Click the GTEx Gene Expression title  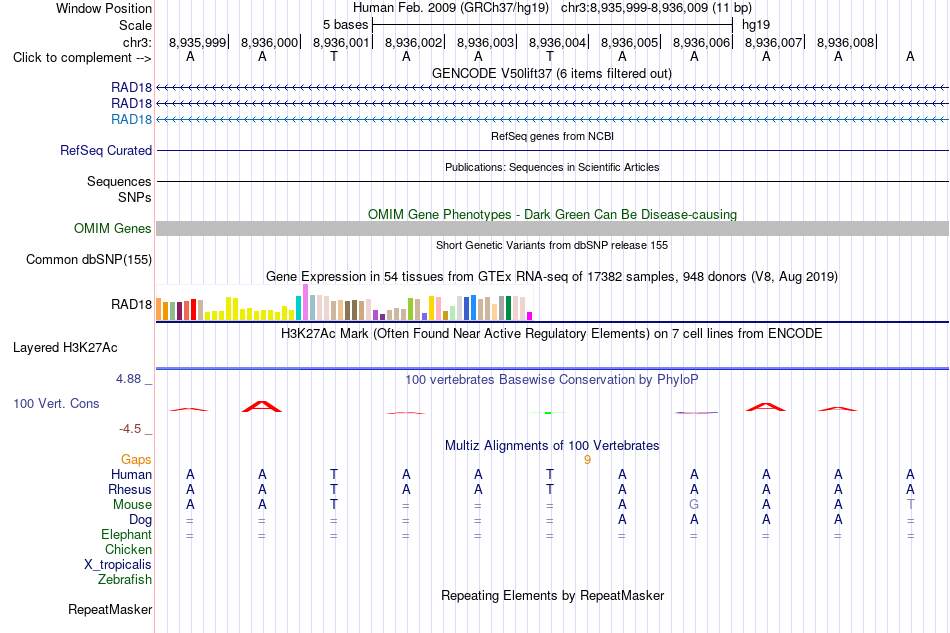[x=552, y=277]
